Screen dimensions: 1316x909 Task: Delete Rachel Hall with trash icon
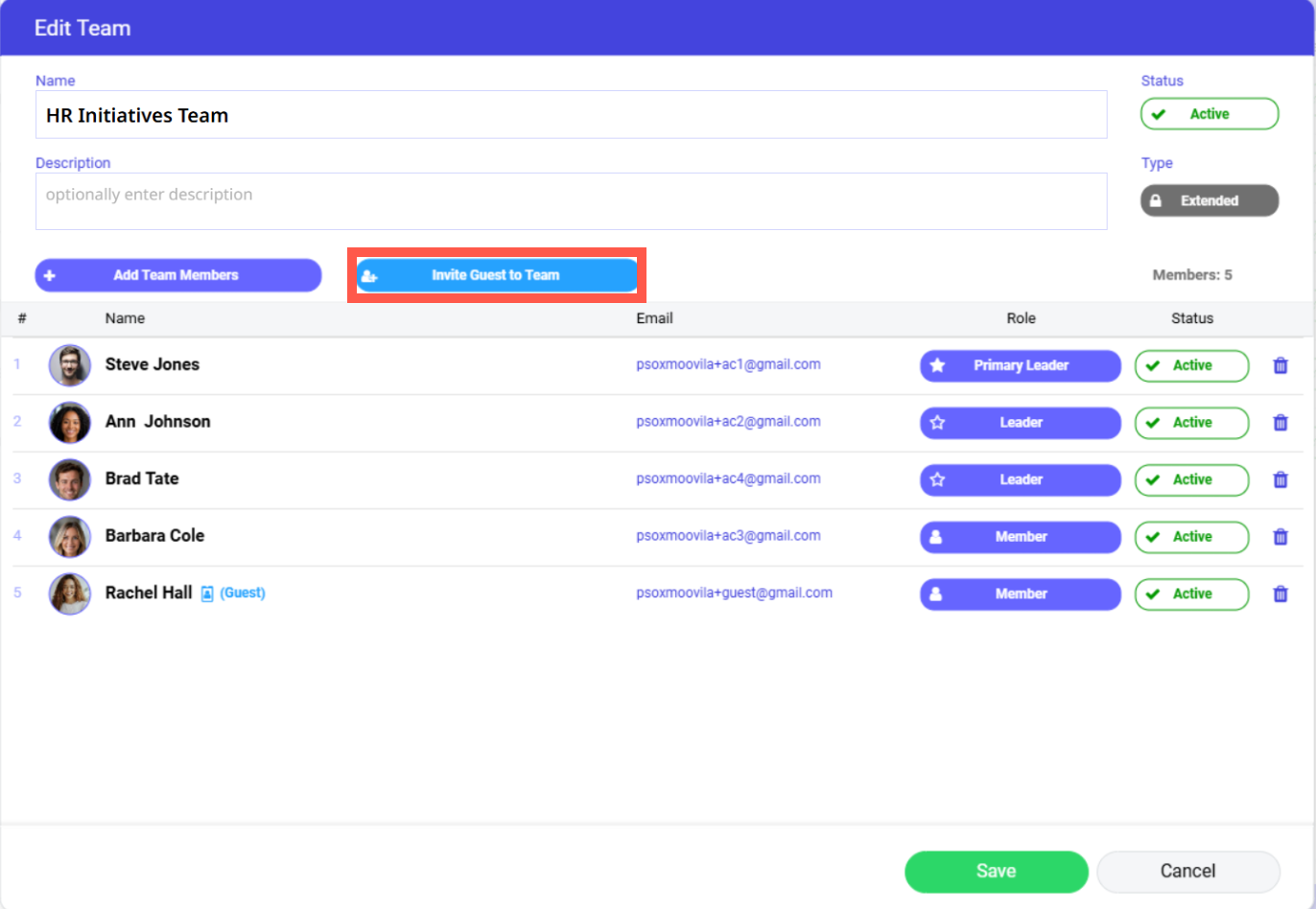click(1281, 594)
